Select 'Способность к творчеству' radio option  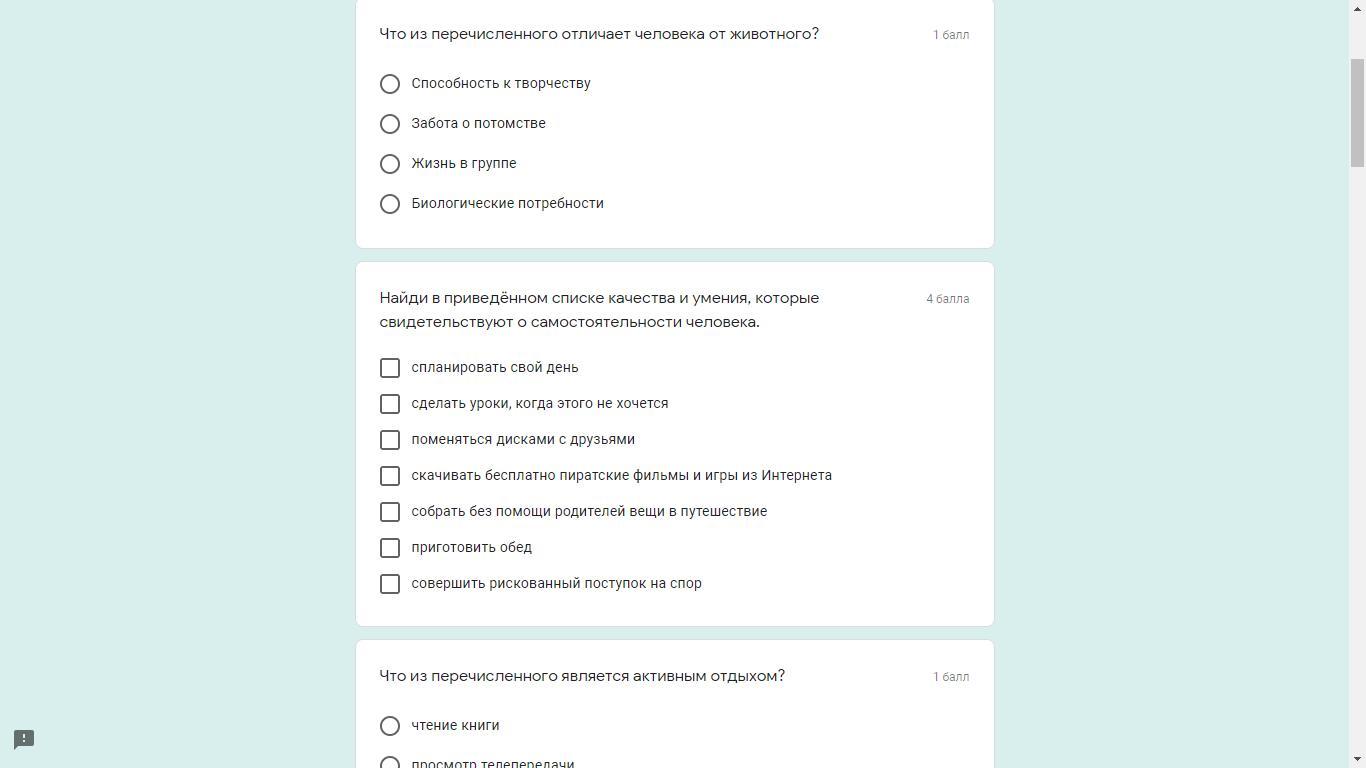point(390,84)
